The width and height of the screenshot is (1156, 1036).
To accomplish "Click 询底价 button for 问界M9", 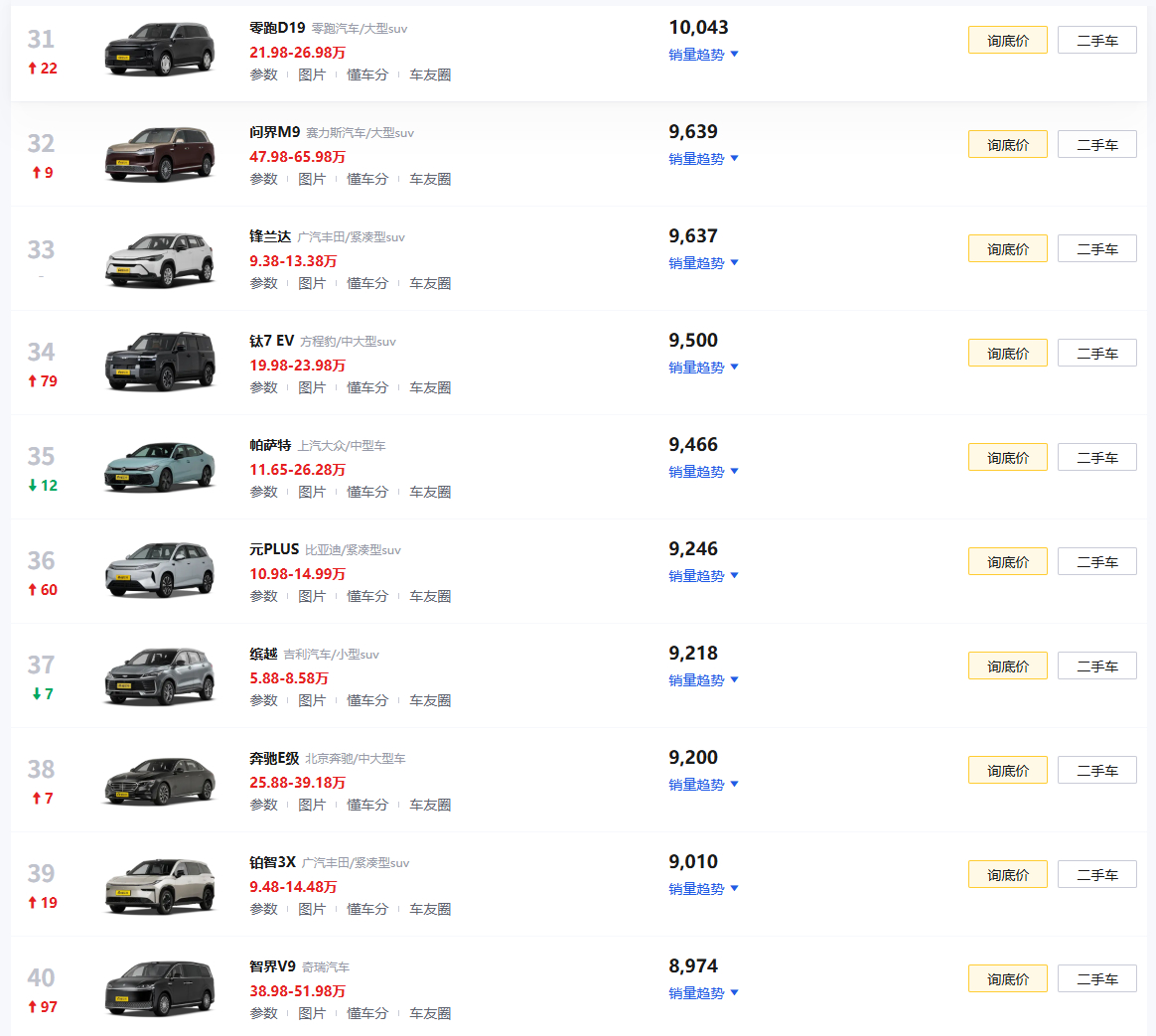I will [1007, 145].
